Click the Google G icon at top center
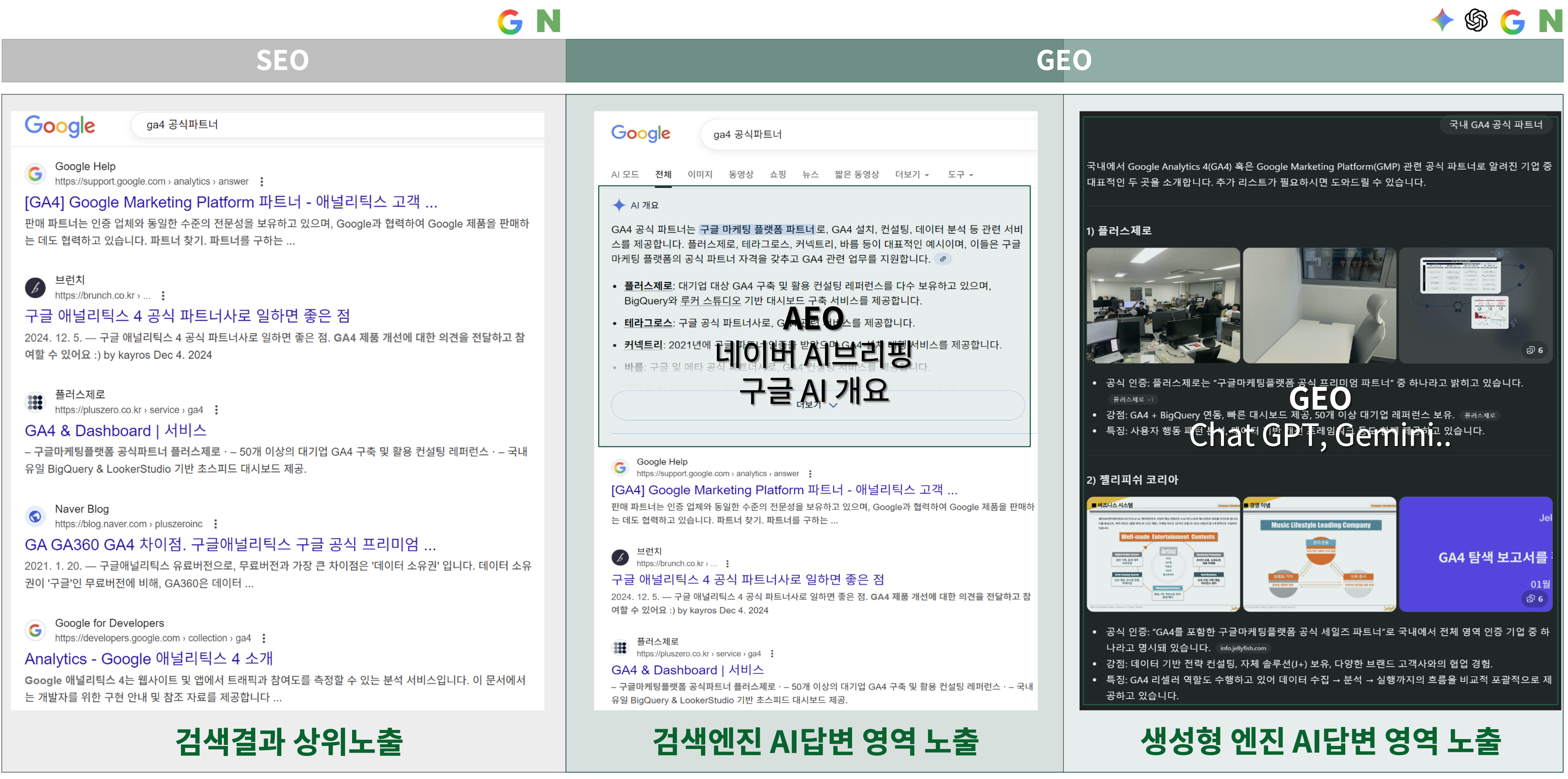1568x779 pixels. click(510, 22)
